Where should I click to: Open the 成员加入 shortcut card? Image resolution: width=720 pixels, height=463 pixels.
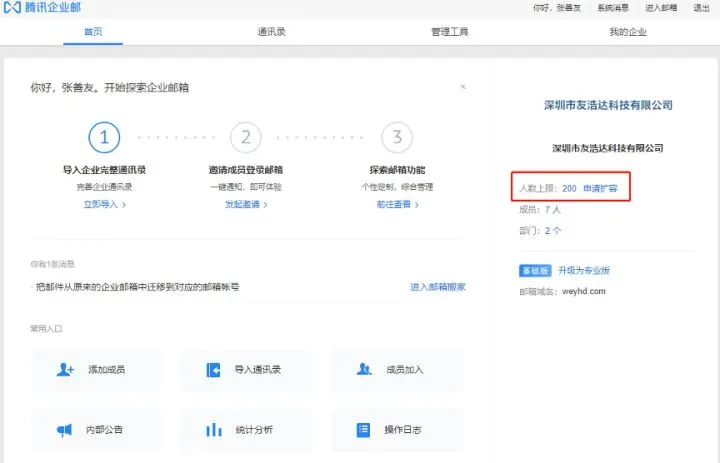coord(398,370)
